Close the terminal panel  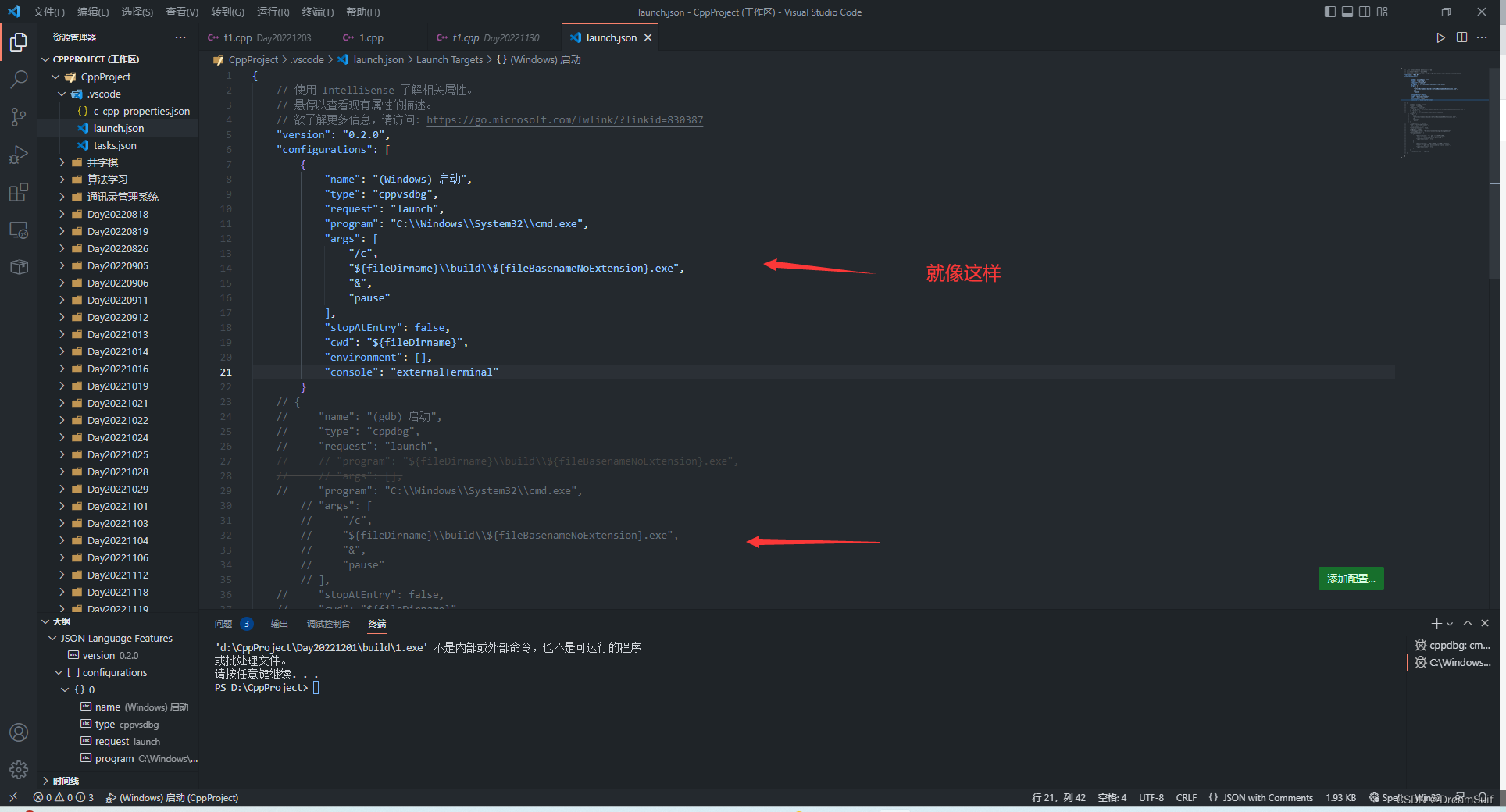pos(1485,623)
